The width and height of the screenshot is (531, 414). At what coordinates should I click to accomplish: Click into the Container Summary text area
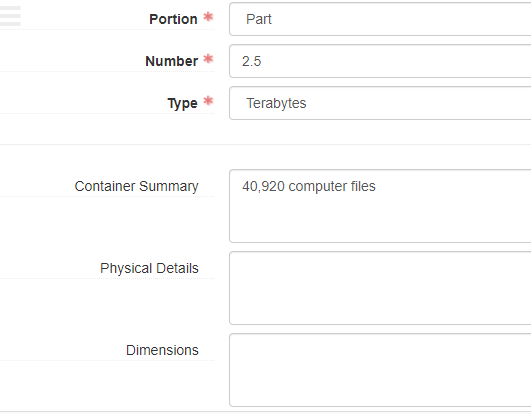point(380,206)
